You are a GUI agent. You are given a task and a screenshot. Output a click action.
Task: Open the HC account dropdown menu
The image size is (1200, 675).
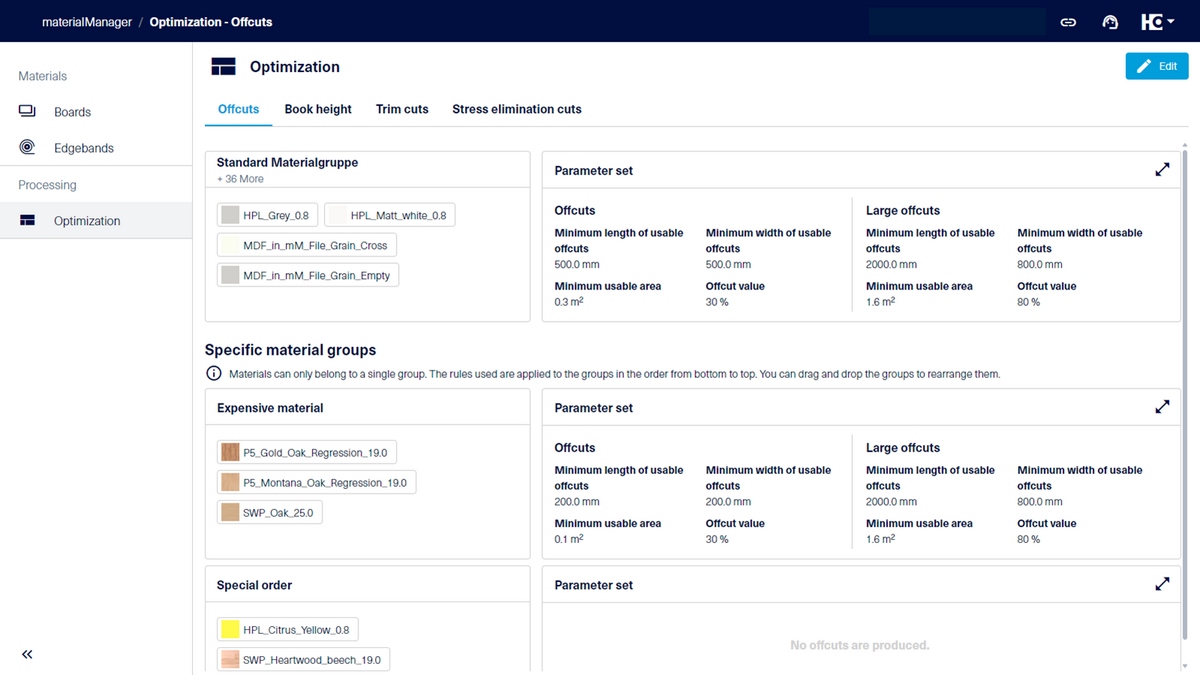tap(1157, 22)
